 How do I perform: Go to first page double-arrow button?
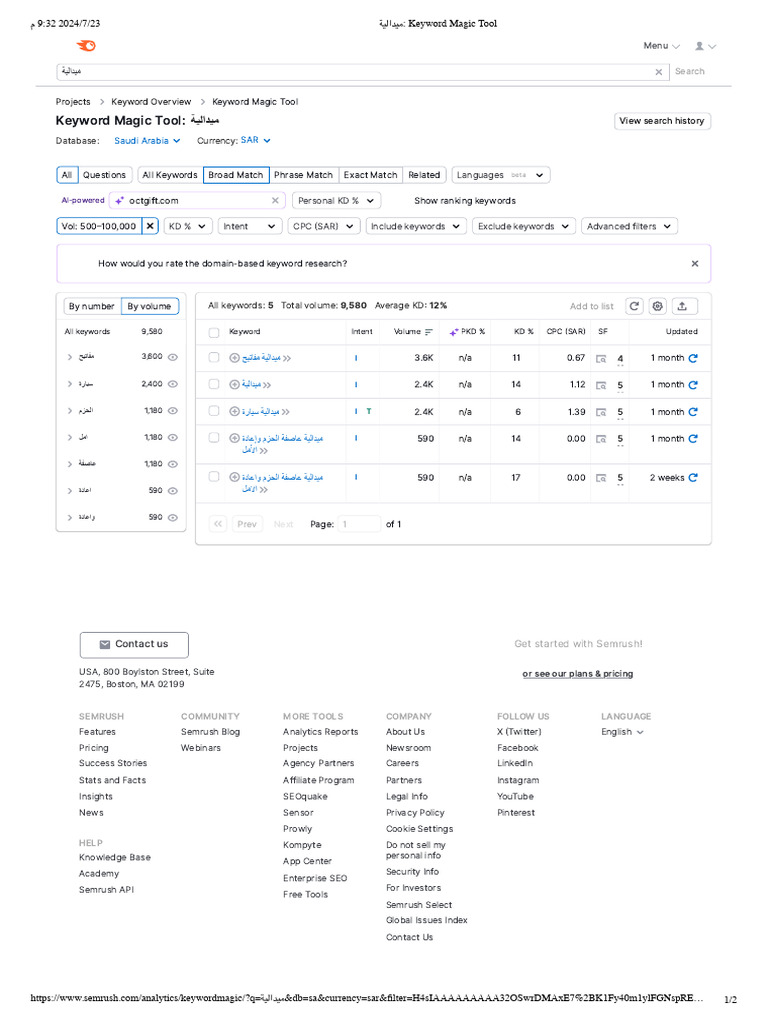(218, 524)
